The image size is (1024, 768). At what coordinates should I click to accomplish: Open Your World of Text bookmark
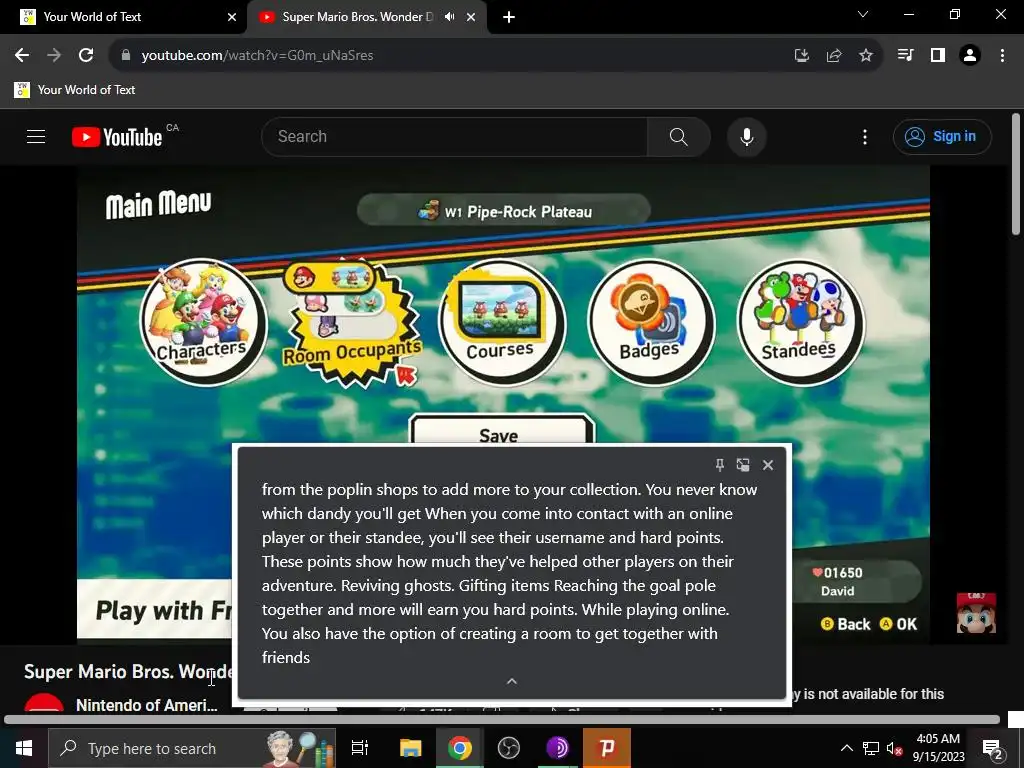point(75,89)
